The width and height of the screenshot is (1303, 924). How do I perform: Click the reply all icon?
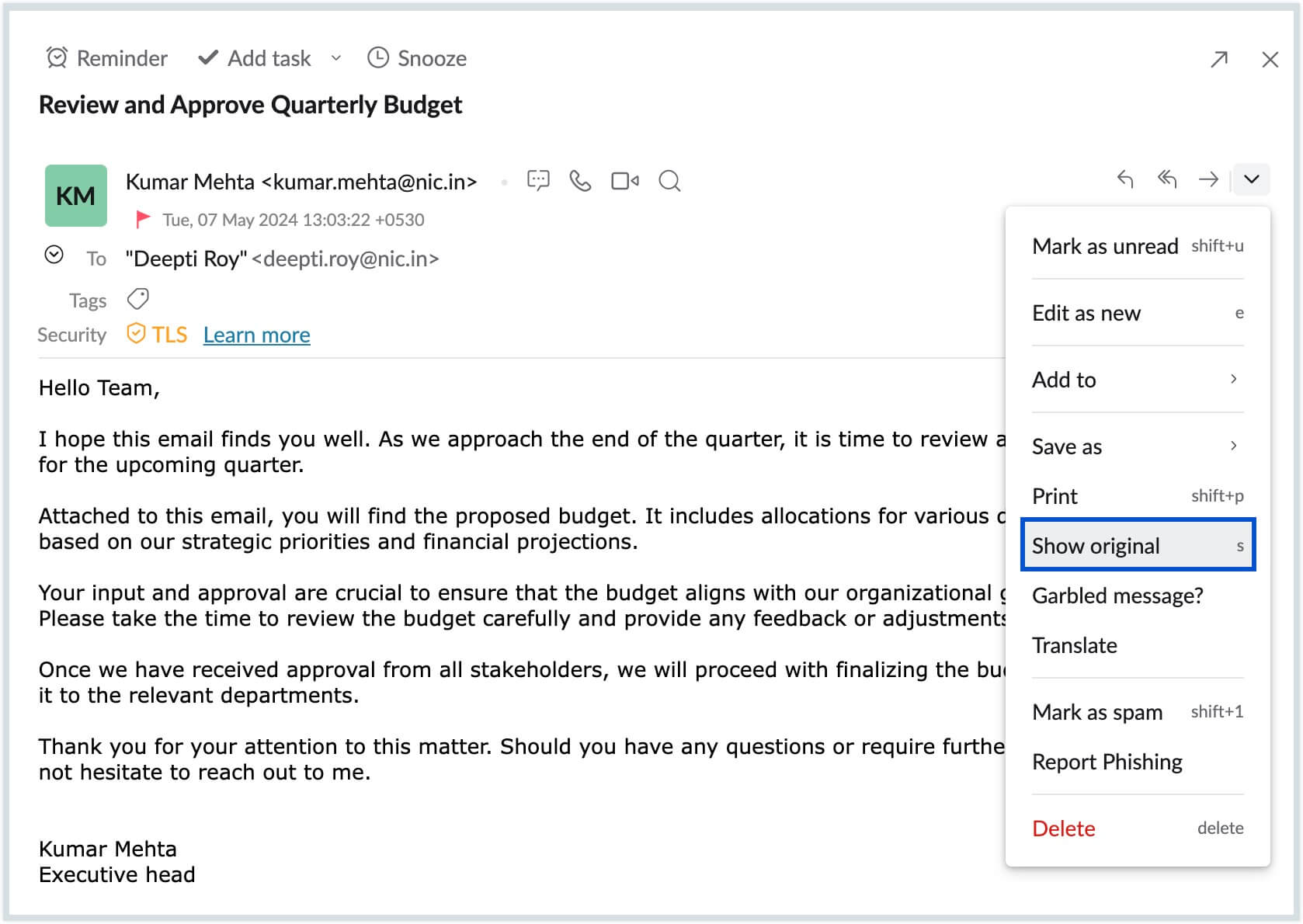tap(1167, 179)
